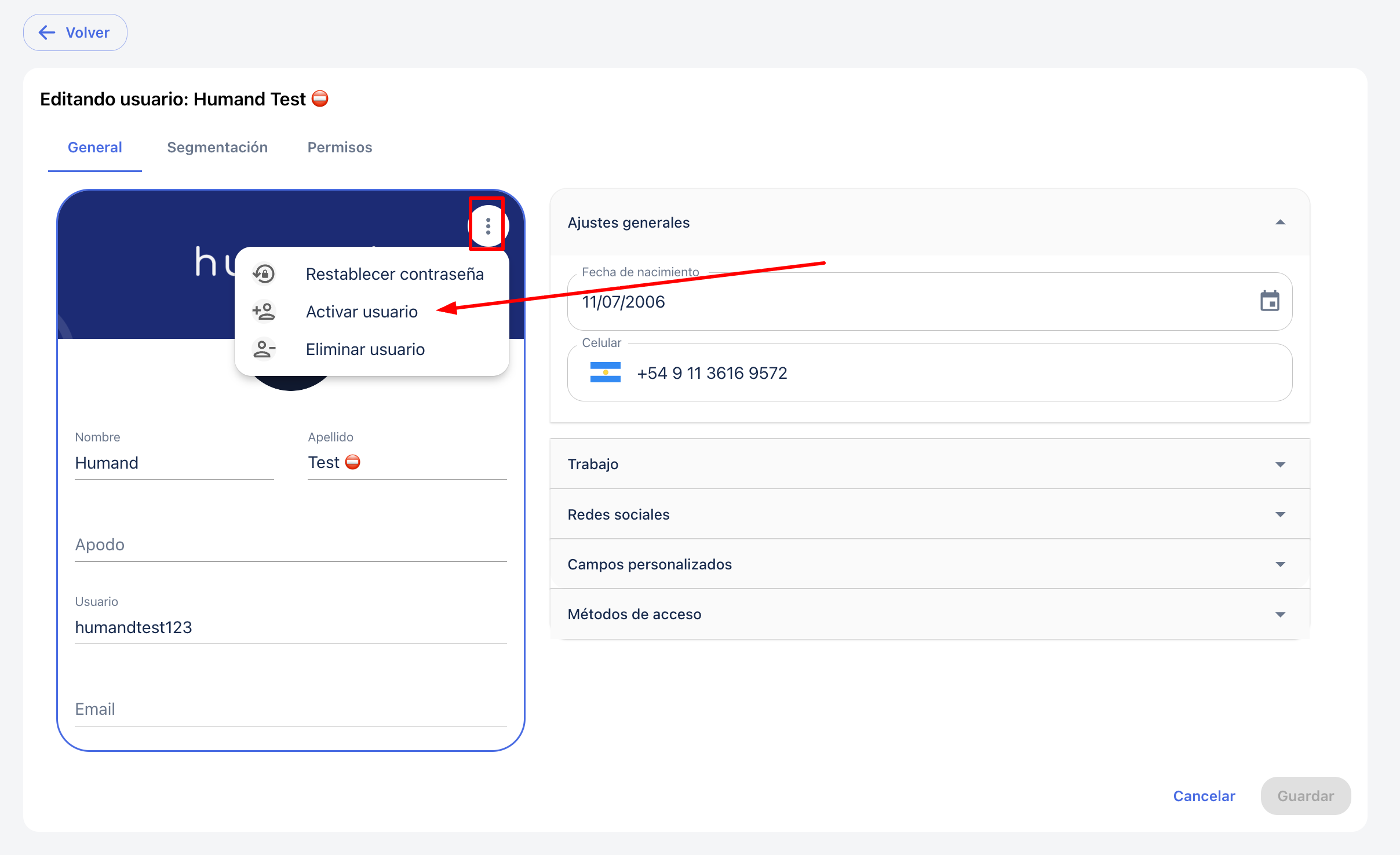Click the remove-person delete user icon
This screenshot has height=855, width=1400.
(264, 349)
